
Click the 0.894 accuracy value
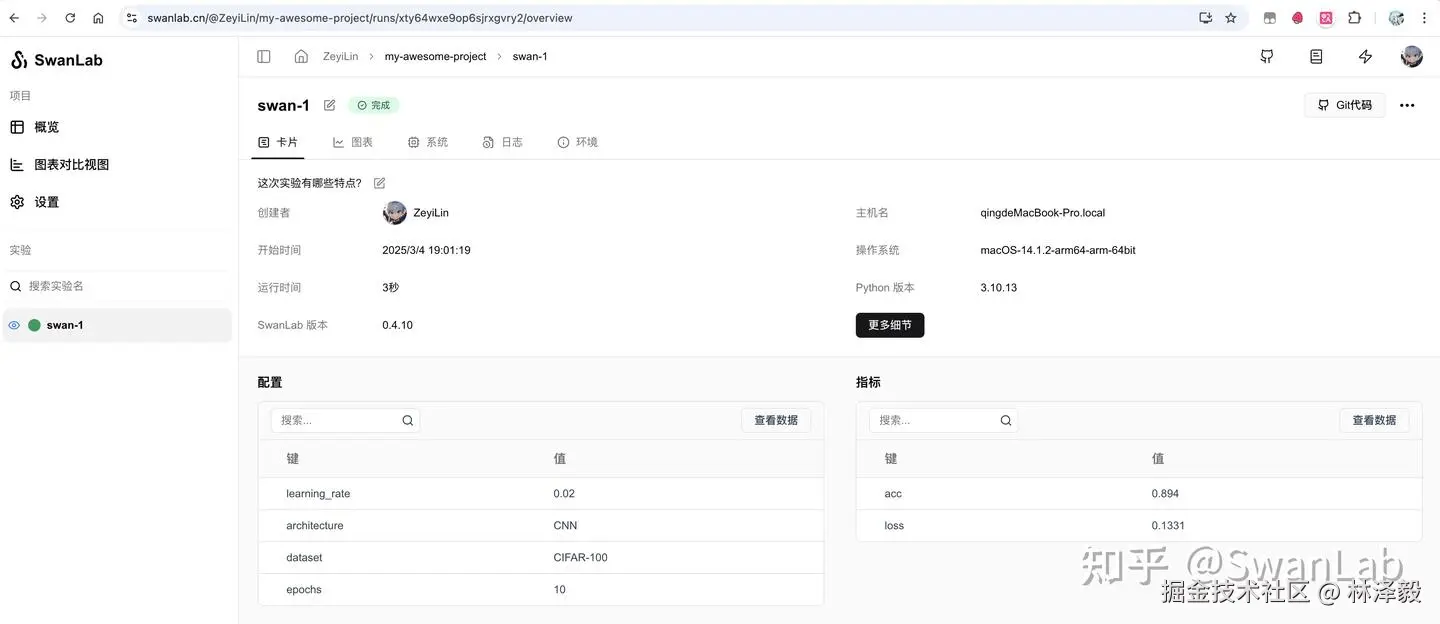point(1165,494)
